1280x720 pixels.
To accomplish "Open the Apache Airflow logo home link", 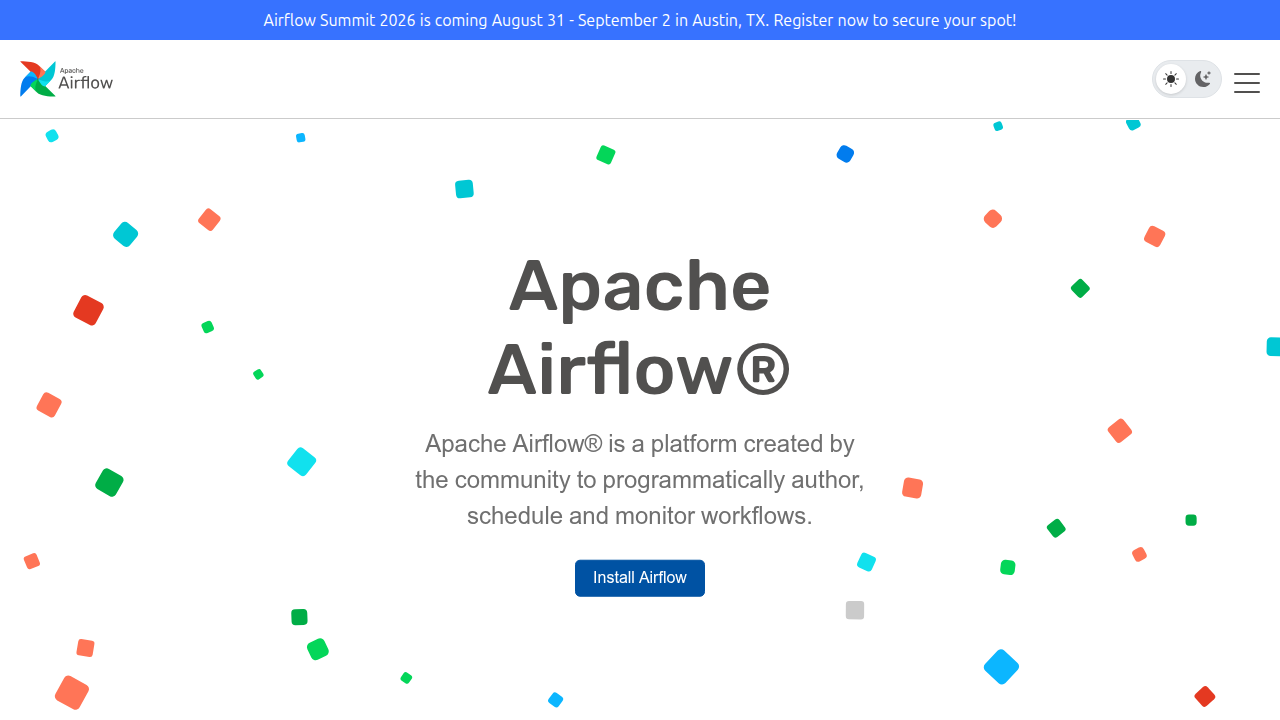I will [67, 79].
